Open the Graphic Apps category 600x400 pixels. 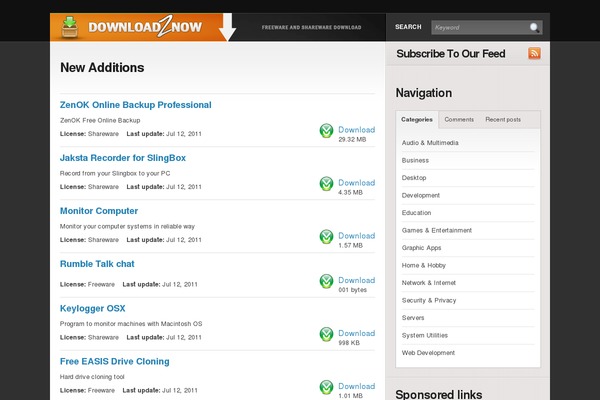tap(421, 248)
